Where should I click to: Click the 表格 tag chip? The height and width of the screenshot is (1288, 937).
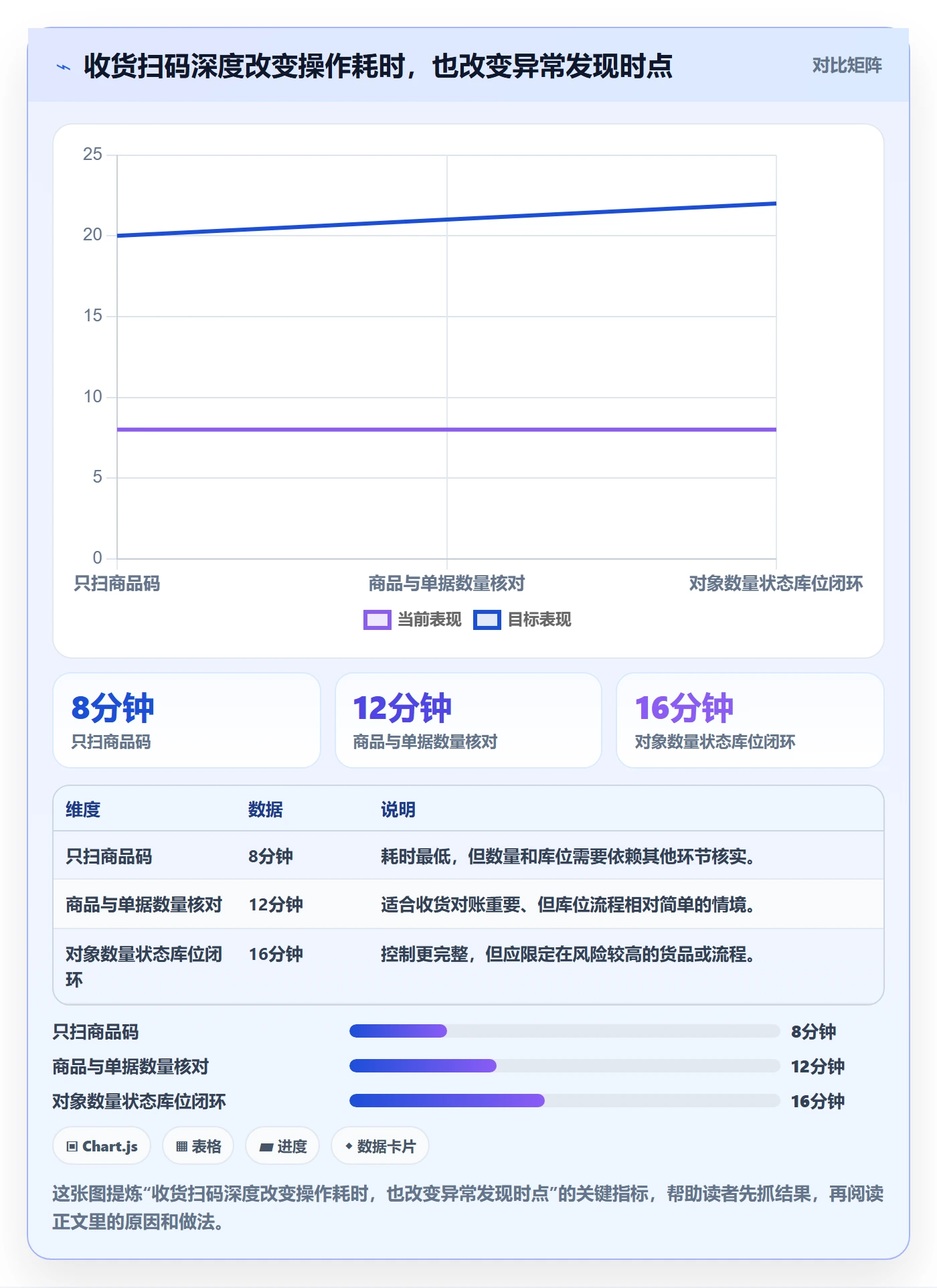coord(198,1146)
